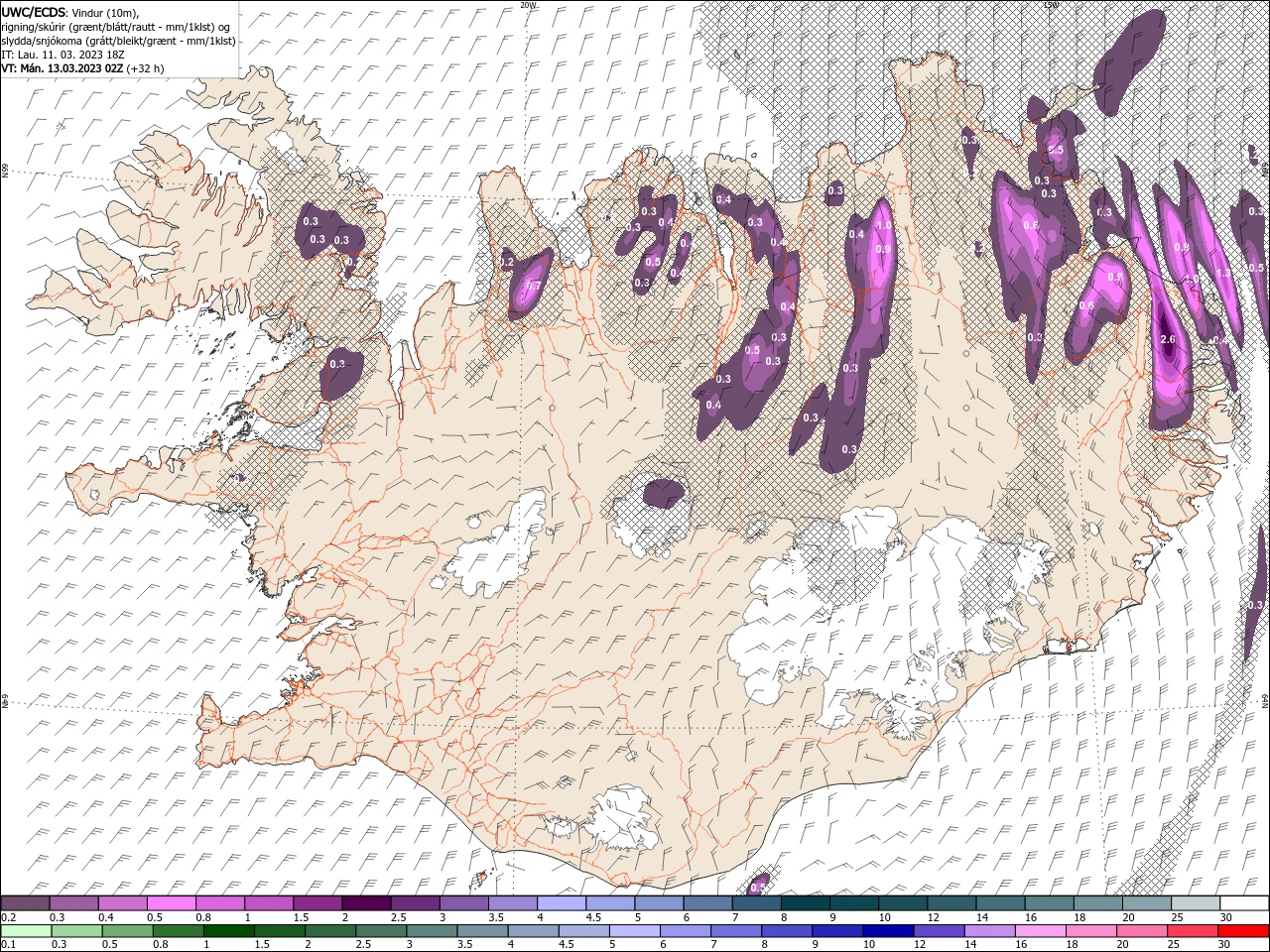The width and height of the screenshot is (1270, 952).
Task: Click the 0.1 label under the rain legend
Action: 7,945
